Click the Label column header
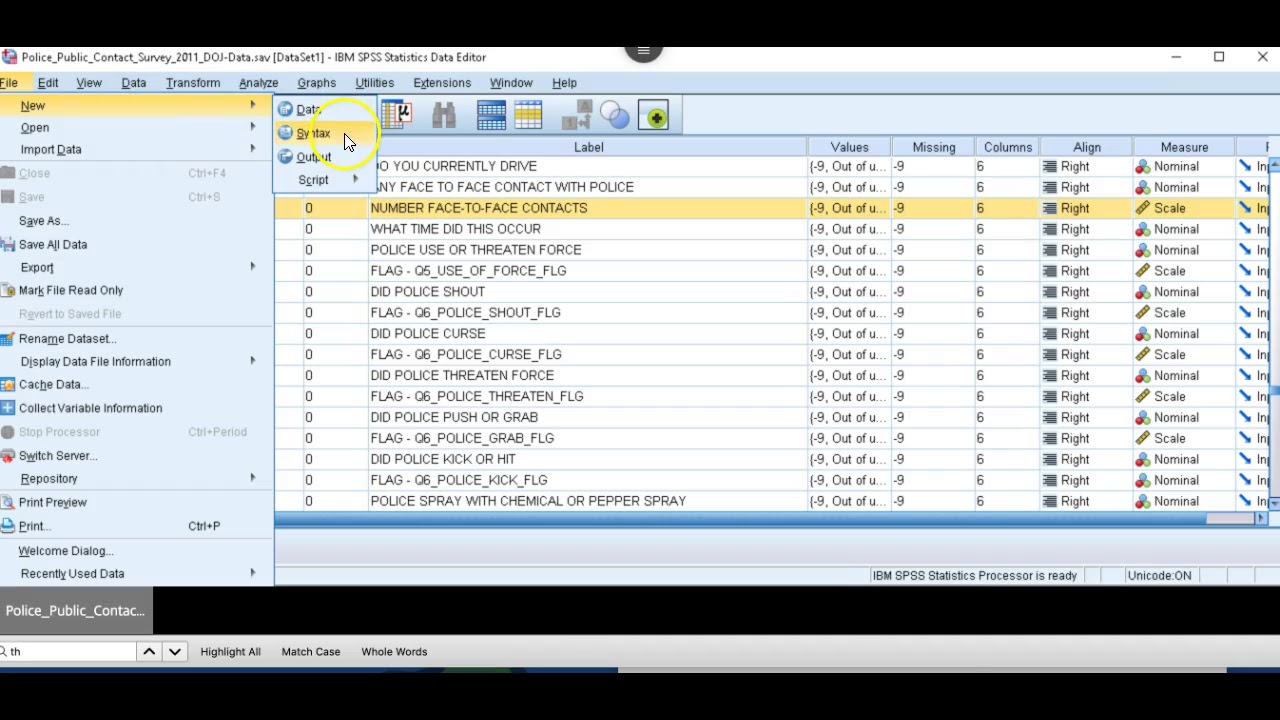Screen dimensions: 1280x720 [588, 147]
